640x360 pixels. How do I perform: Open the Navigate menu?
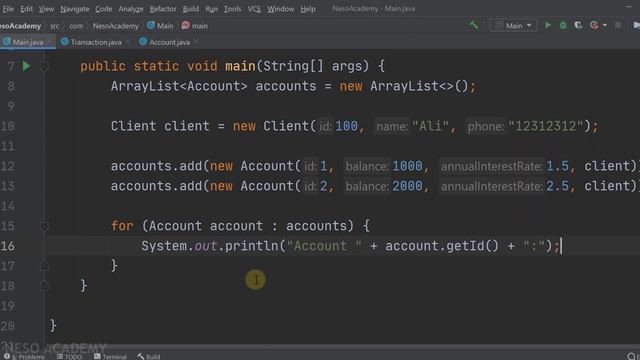75,9
